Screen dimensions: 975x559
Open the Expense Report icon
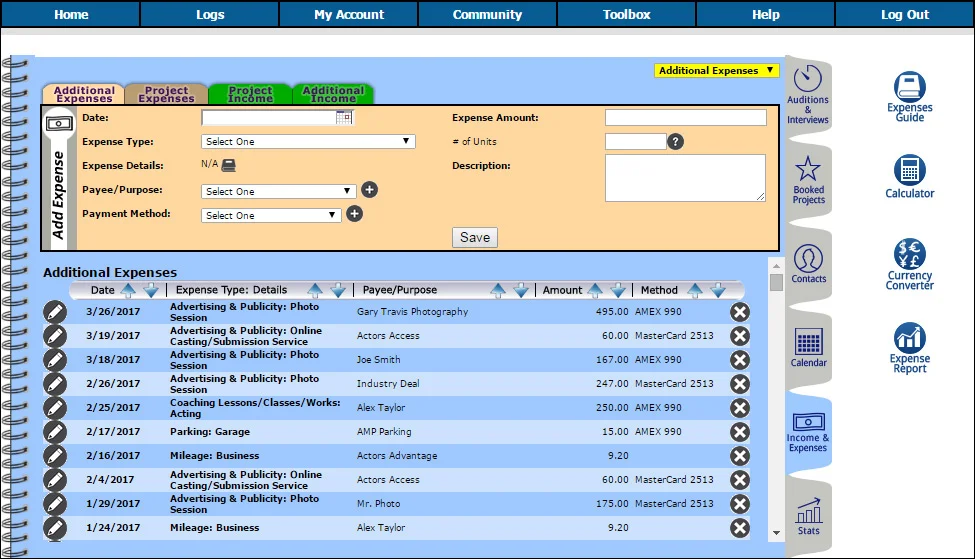click(x=910, y=348)
